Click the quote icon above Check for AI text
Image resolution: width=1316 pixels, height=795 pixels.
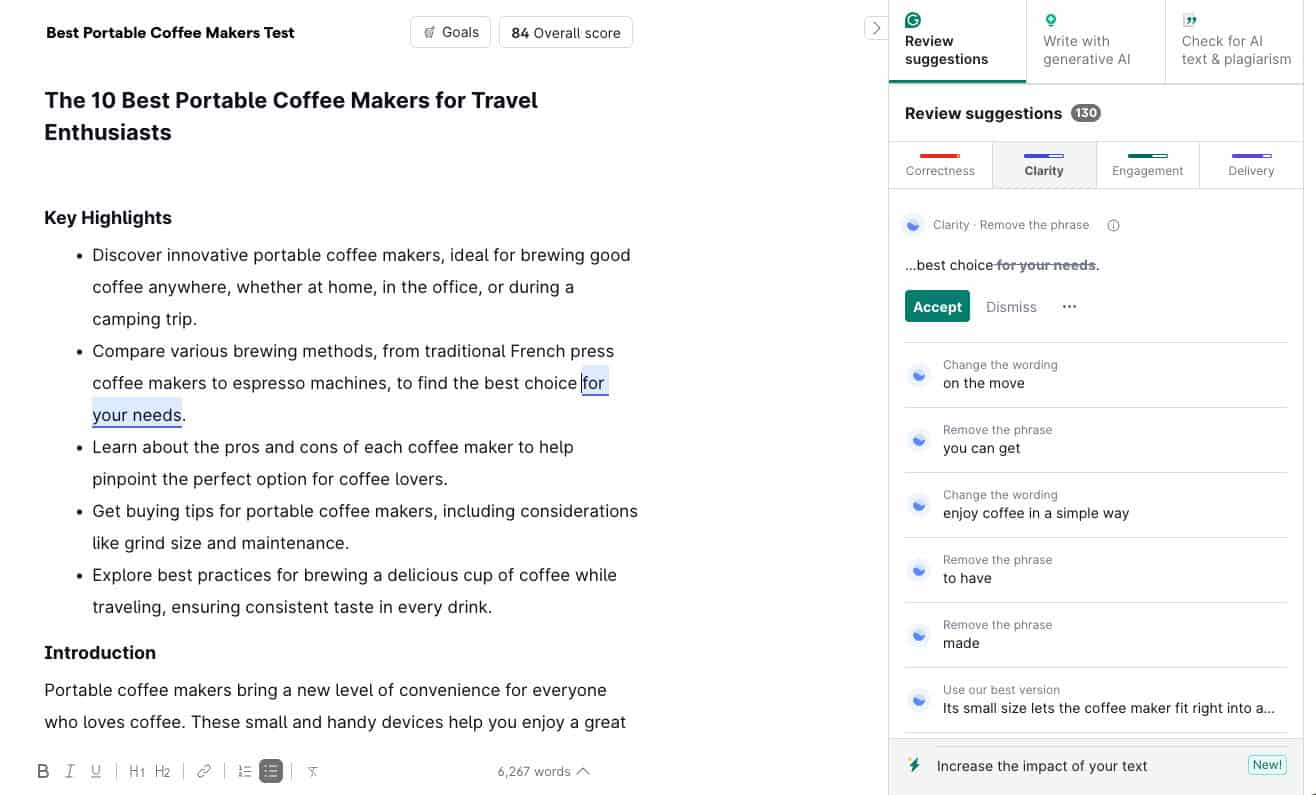pos(1190,20)
